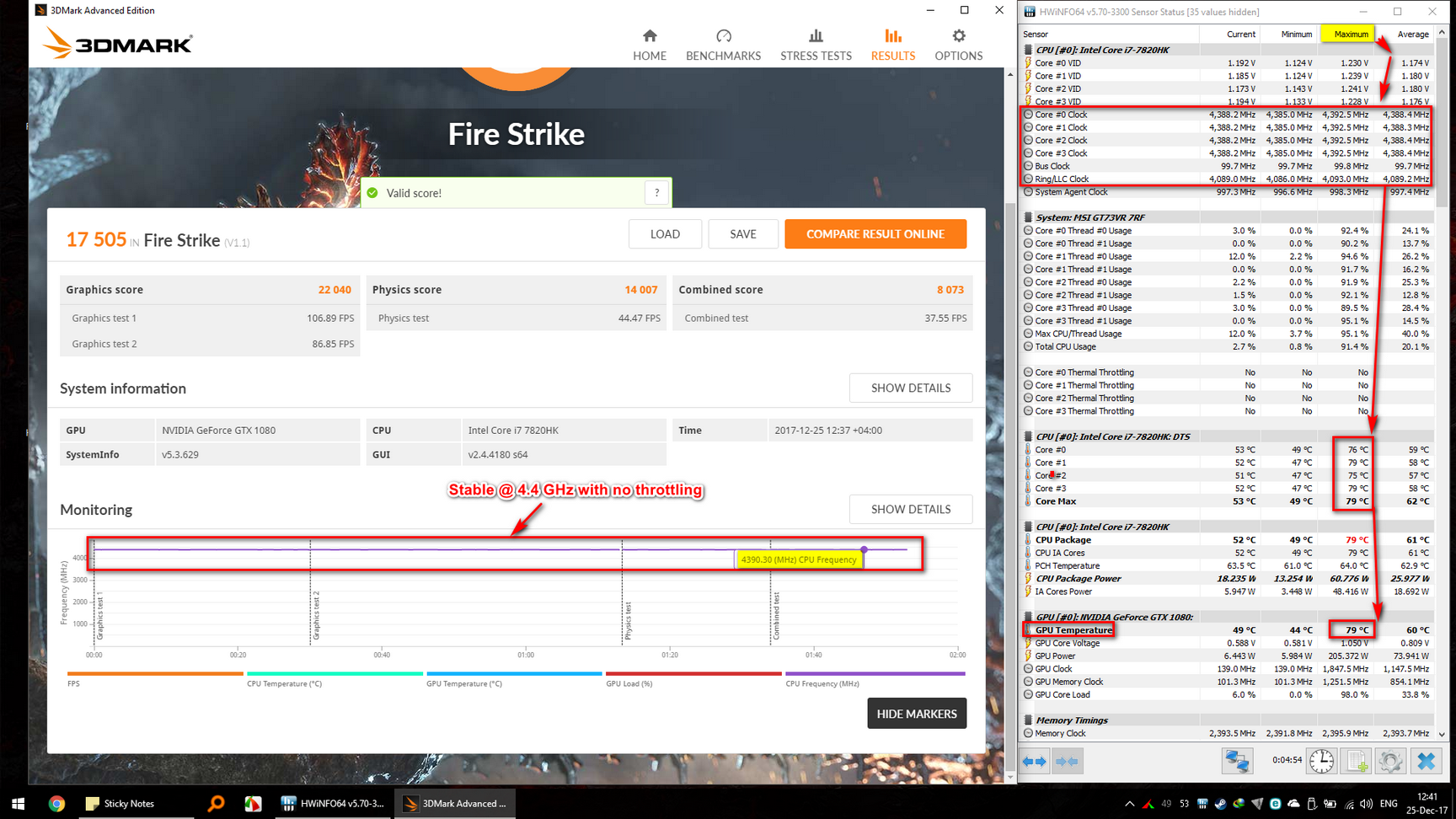Click the Load result button
This screenshot has height=819, width=1456.
tap(665, 234)
